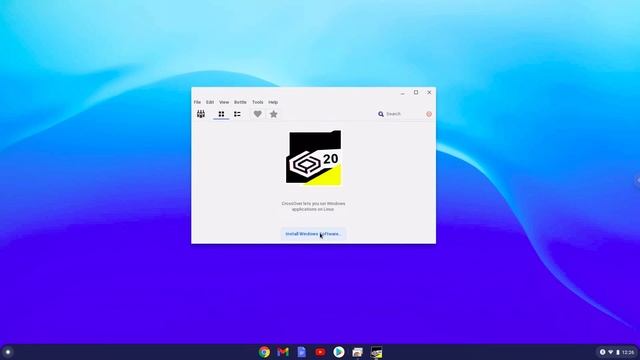
Task: Open the Edit menu
Action: [210, 102]
